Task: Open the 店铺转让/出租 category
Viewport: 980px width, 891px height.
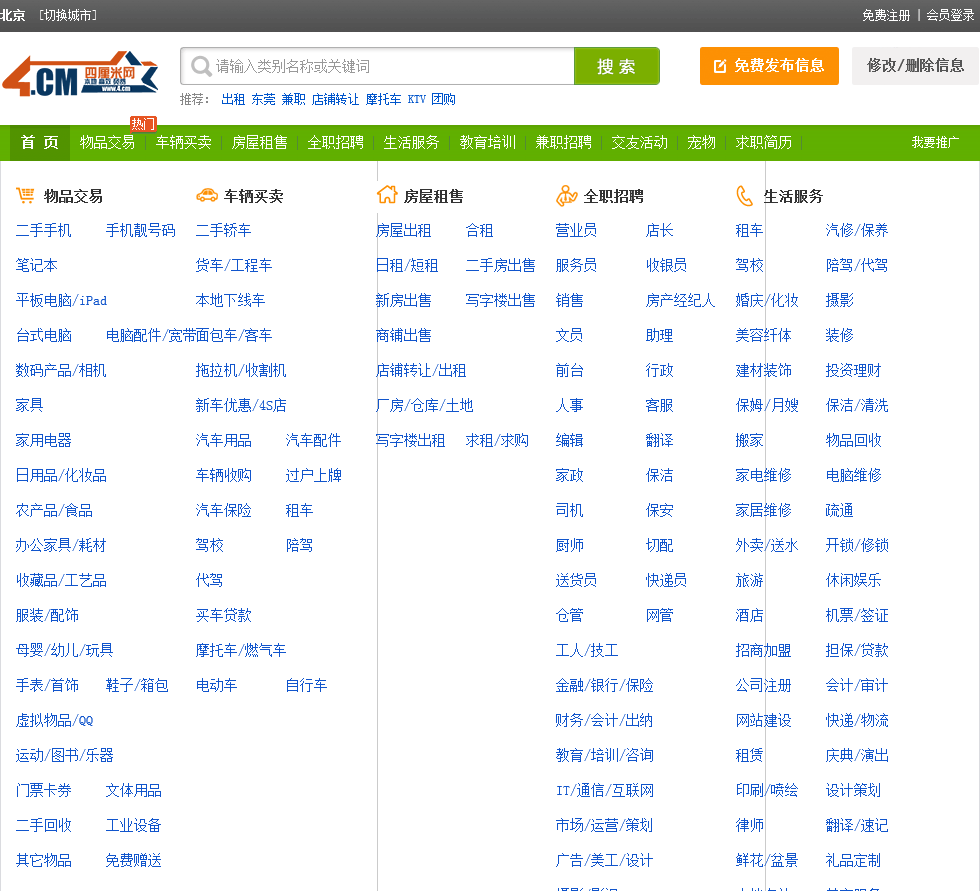Action: click(x=421, y=371)
